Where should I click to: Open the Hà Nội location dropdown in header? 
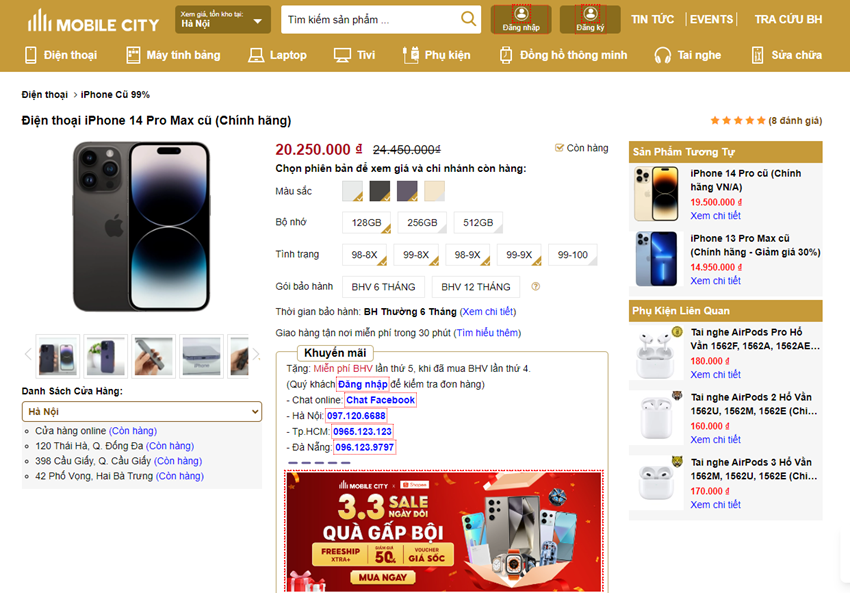point(222,20)
